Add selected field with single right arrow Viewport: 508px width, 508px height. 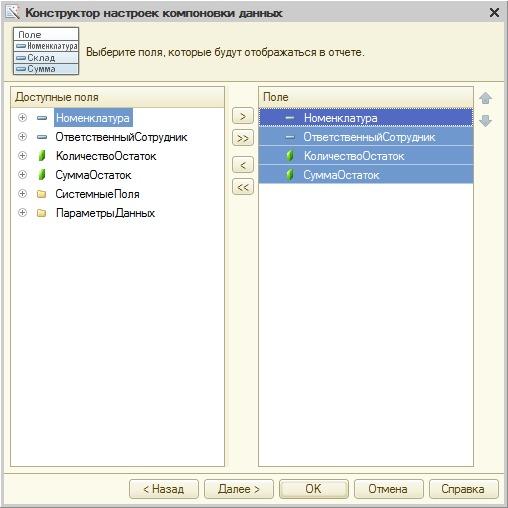[x=243, y=116]
